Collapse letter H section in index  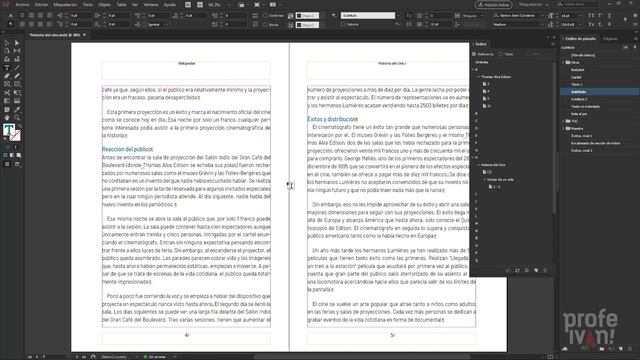pyautogui.click(x=473, y=158)
